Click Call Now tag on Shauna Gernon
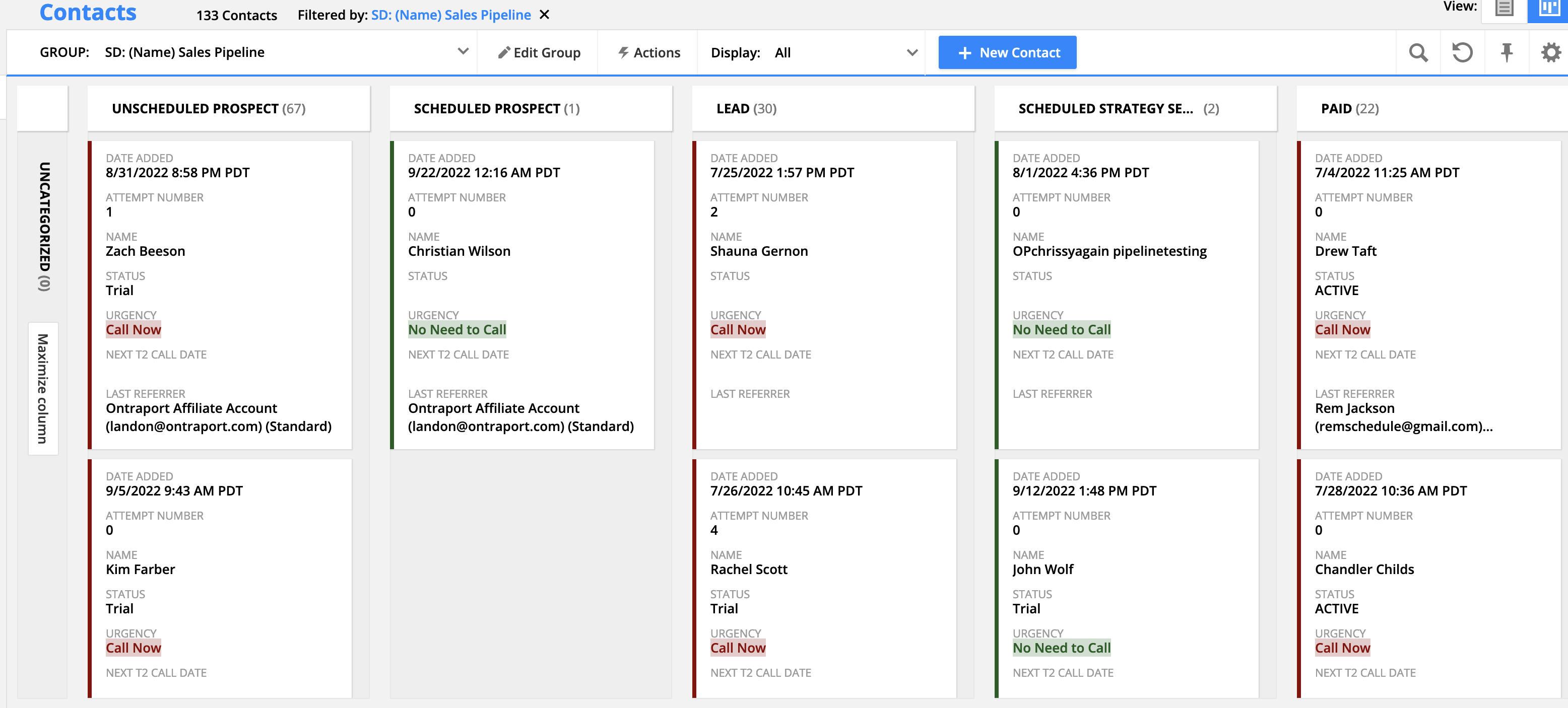This screenshot has width=1568, height=708. click(738, 330)
